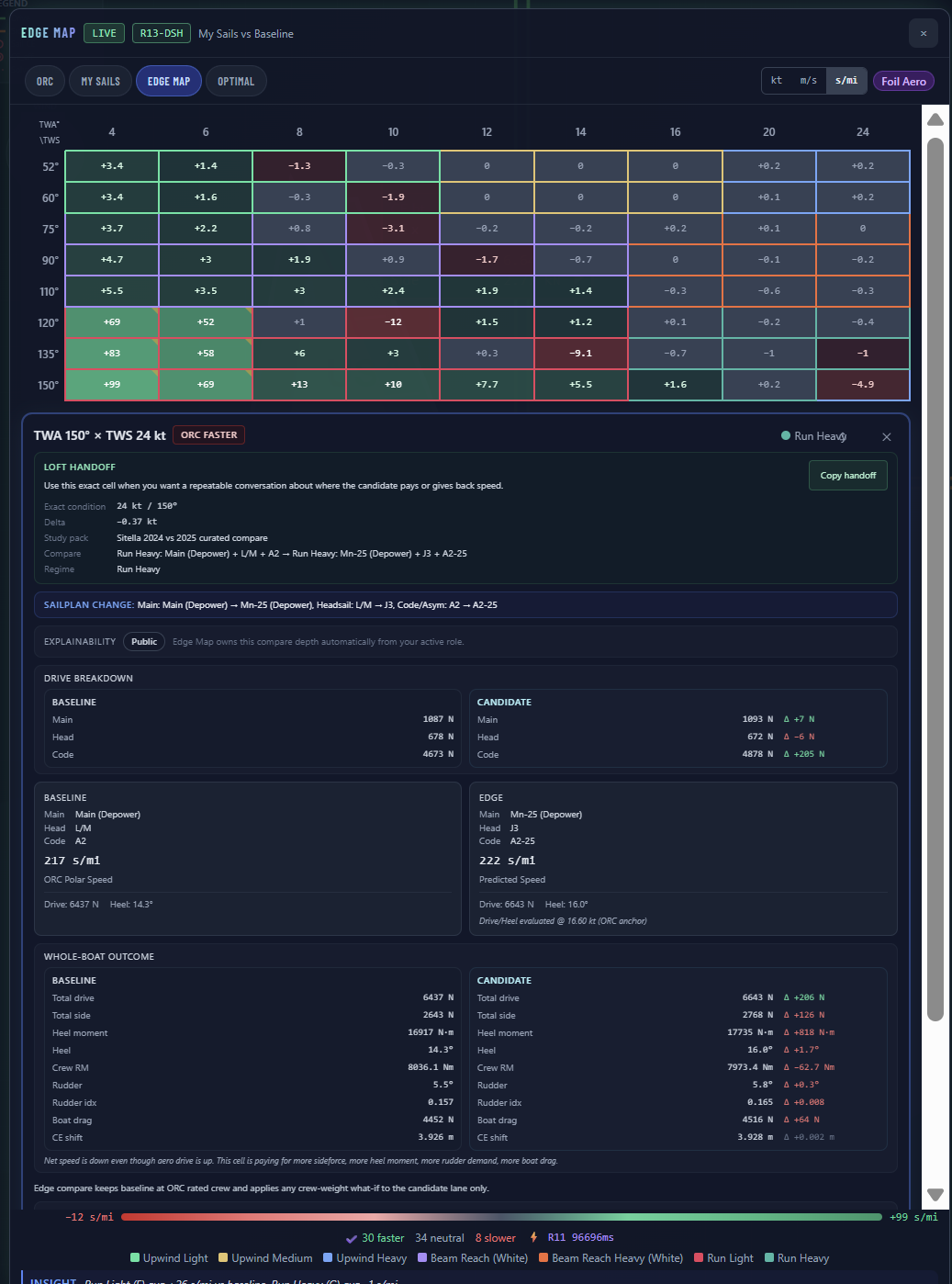Viewport: 952px width, 1284px height.
Task: Open the OPTIMAL tab
Action: pos(236,82)
